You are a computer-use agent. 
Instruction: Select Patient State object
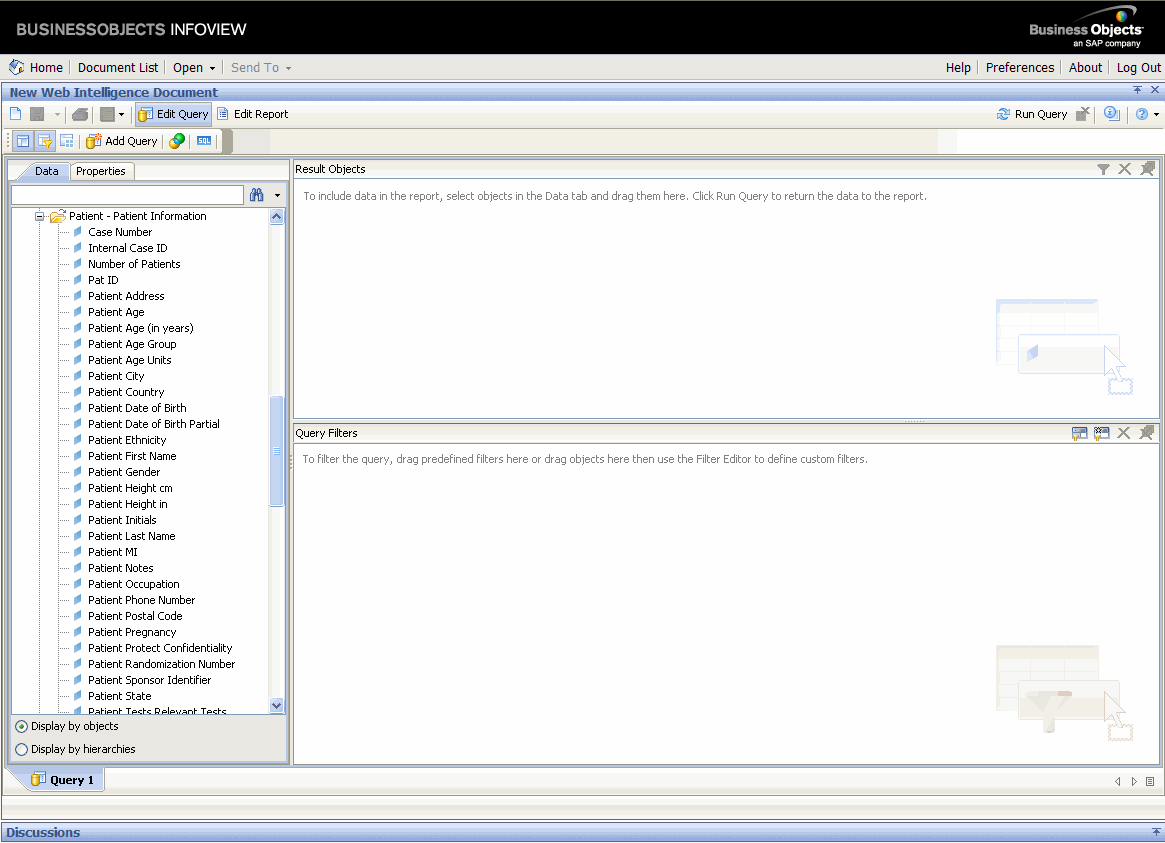120,697
